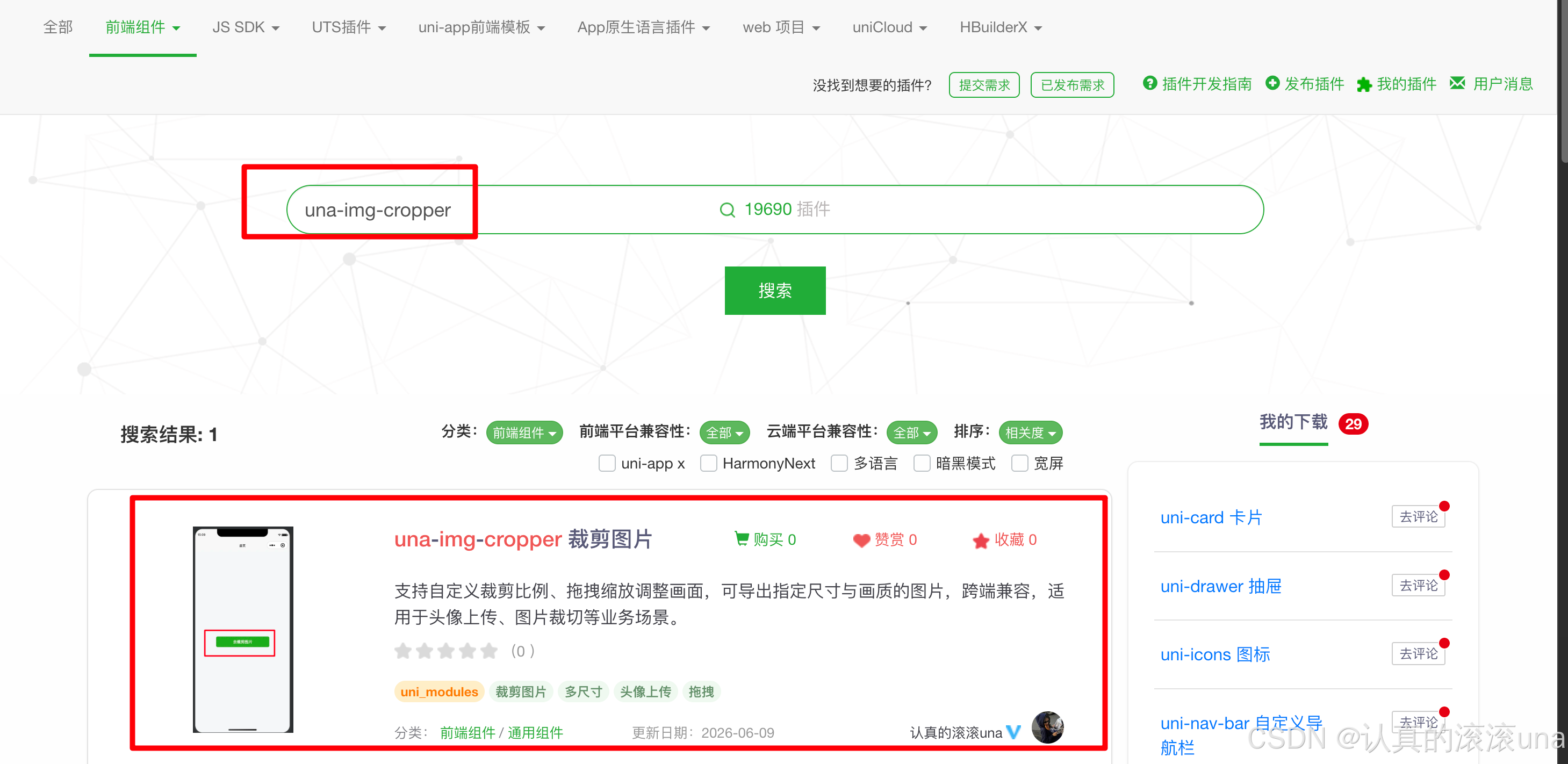Click the 裁剪图片 tag
The width and height of the screenshot is (1568, 764).
click(521, 691)
